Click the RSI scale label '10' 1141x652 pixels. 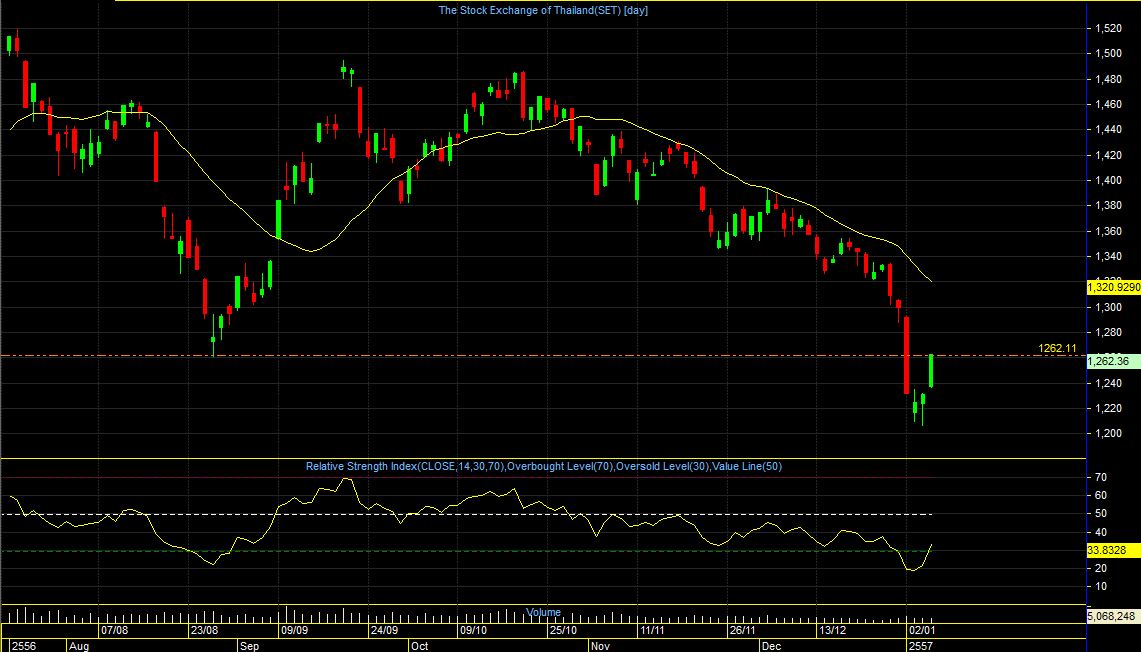pyautogui.click(x=1101, y=587)
